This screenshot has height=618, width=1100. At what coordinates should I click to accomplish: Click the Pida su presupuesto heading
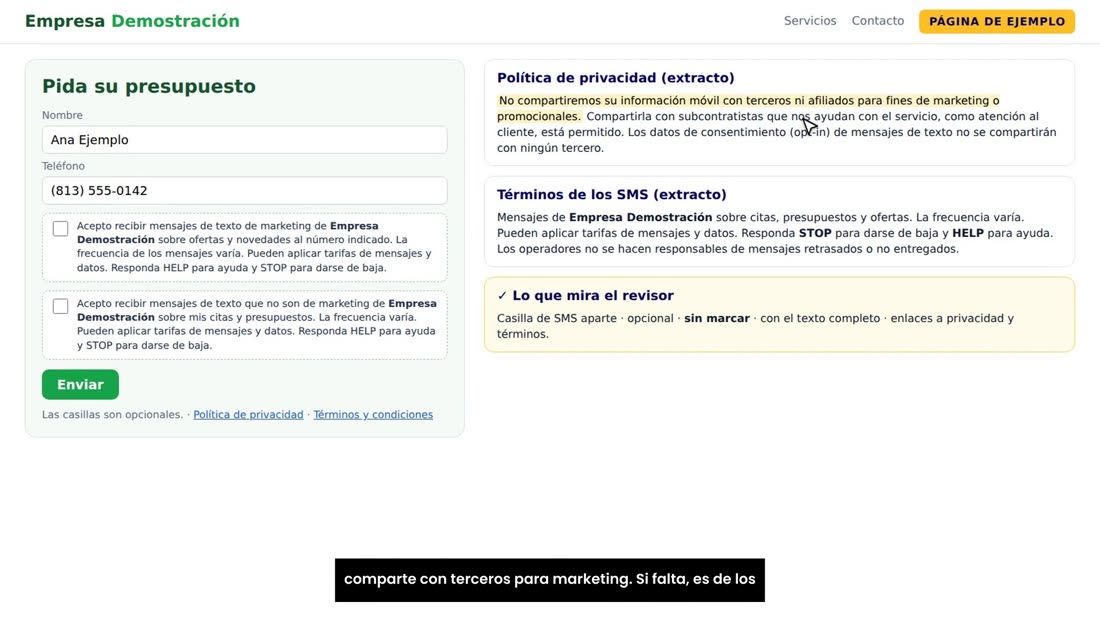(x=149, y=86)
